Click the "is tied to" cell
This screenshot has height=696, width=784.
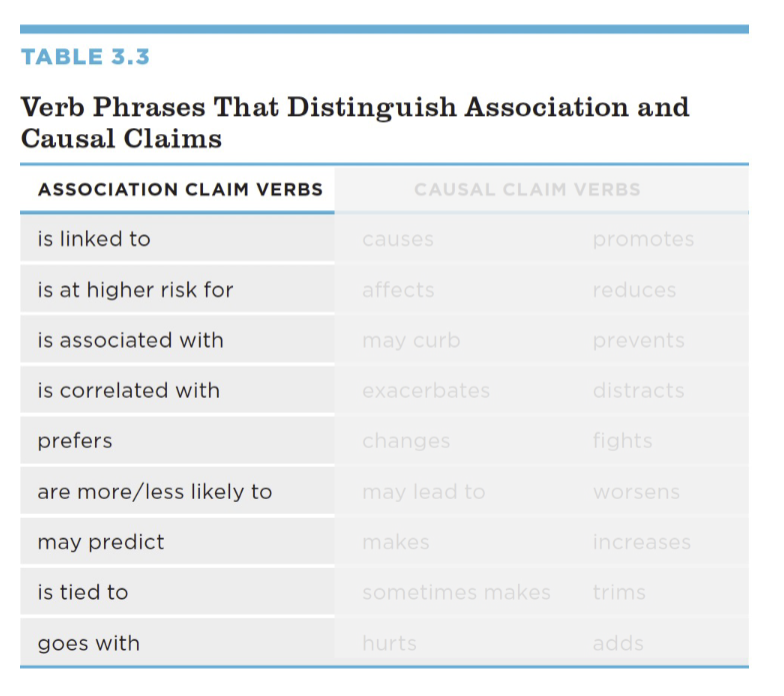(83, 592)
